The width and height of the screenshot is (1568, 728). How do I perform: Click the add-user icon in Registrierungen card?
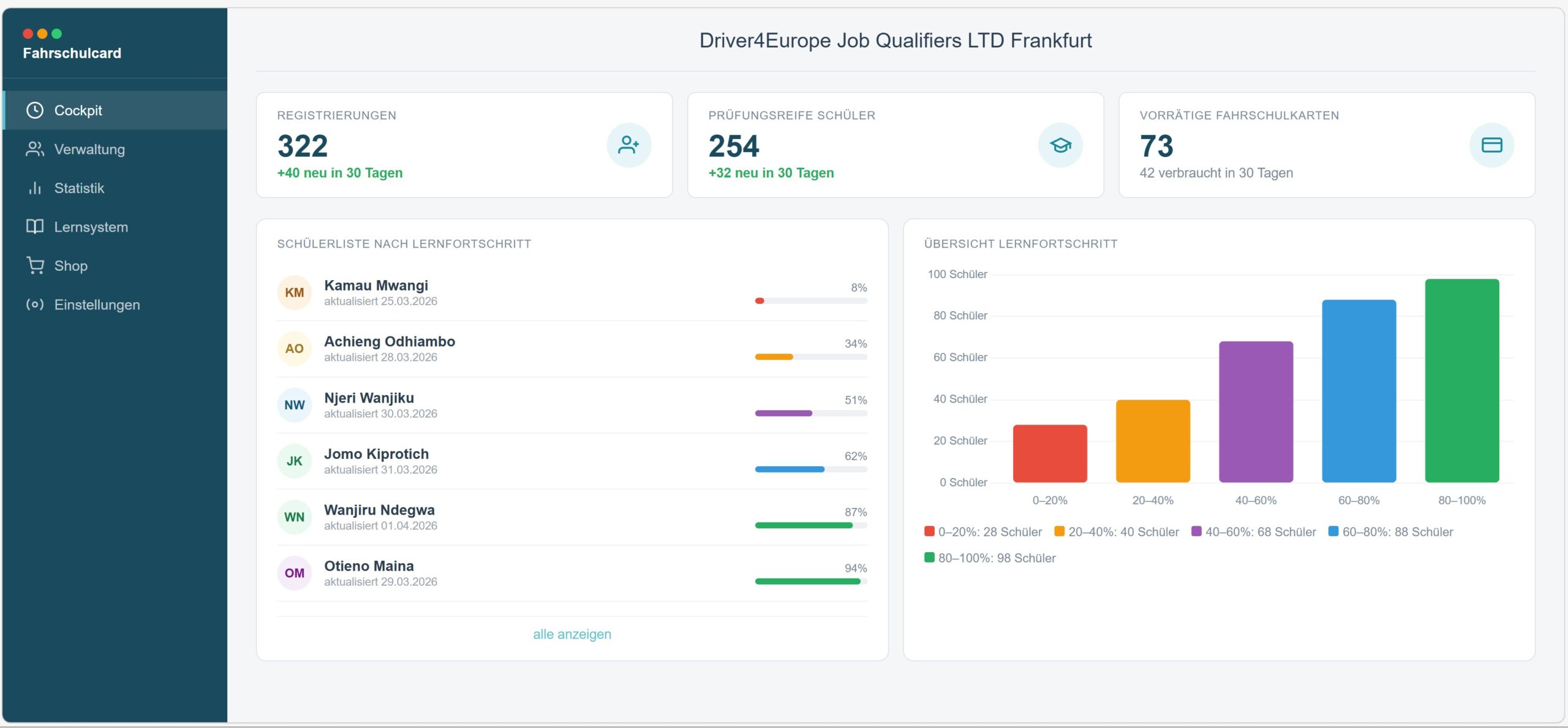point(628,145)
